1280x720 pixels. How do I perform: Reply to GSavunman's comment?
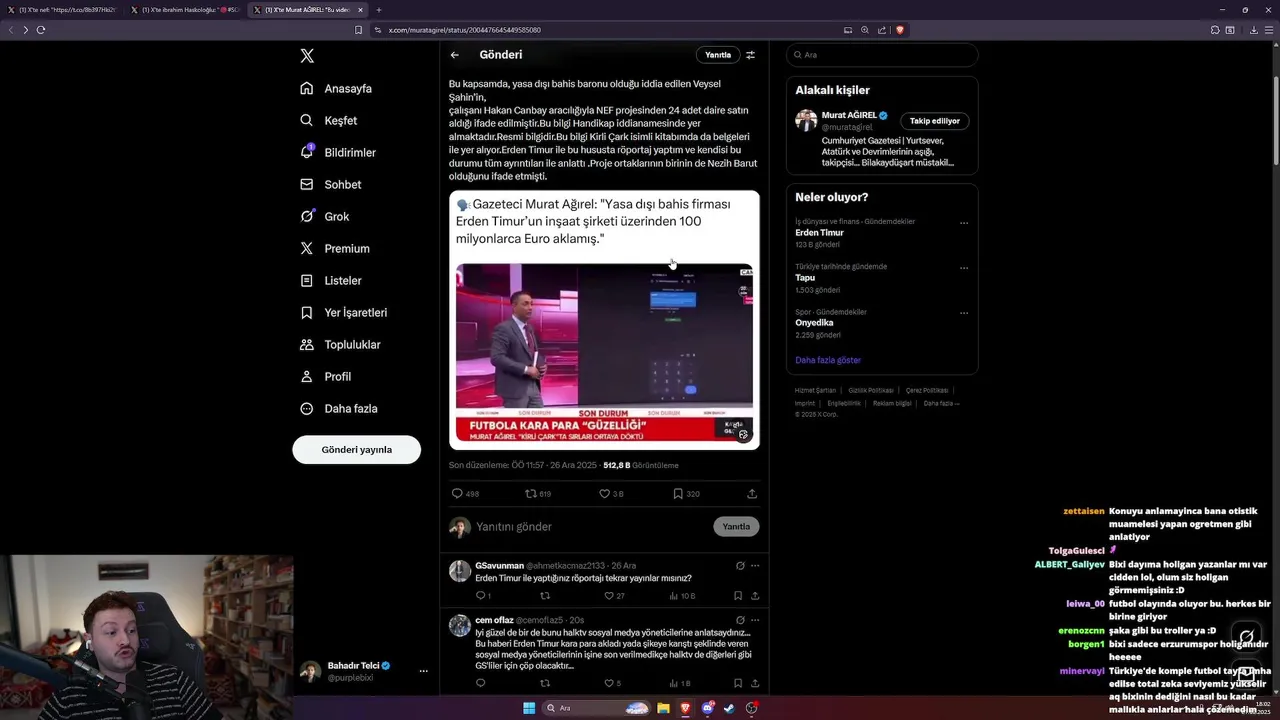click(480, 596)
